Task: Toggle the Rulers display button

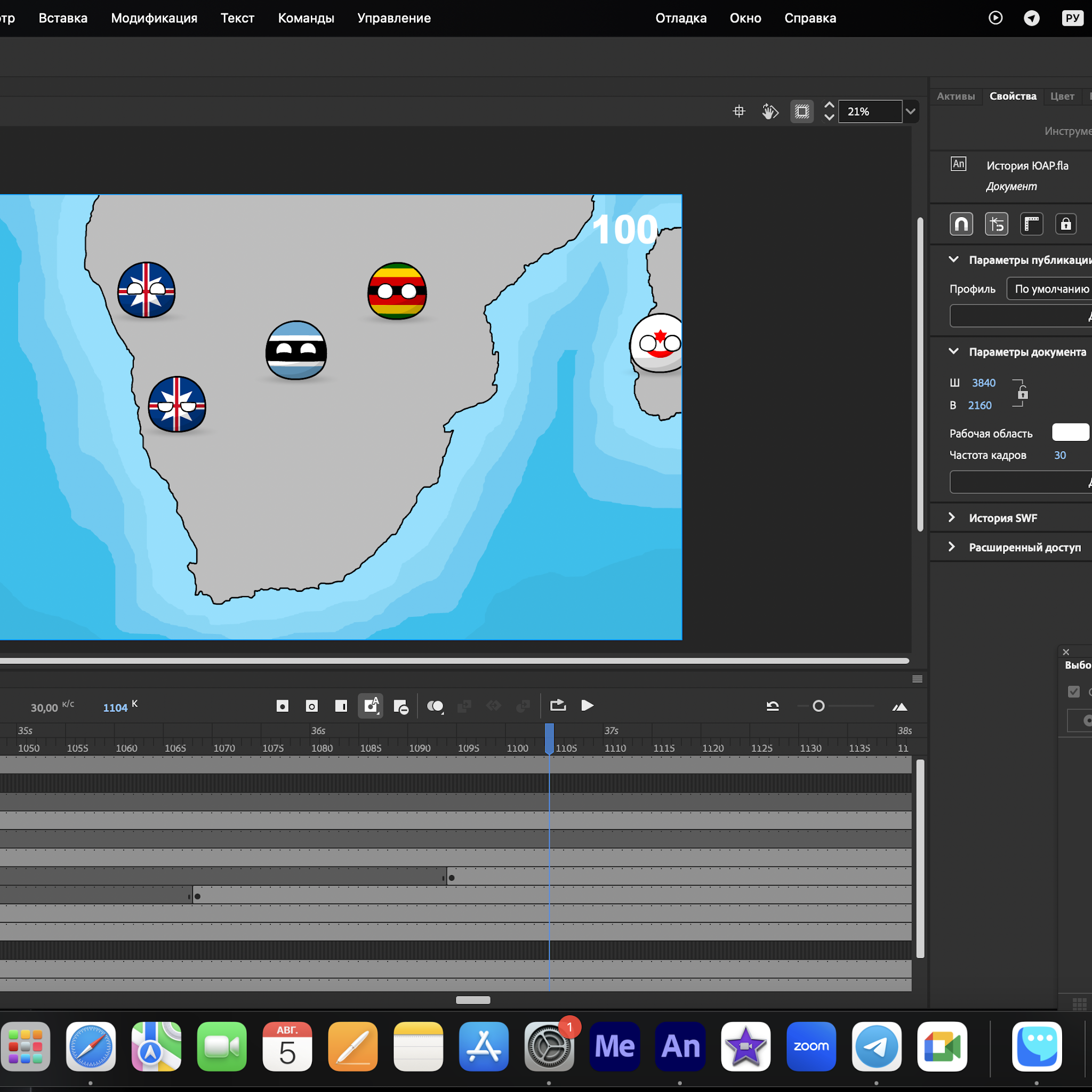Action: (x=1031, y=224)
